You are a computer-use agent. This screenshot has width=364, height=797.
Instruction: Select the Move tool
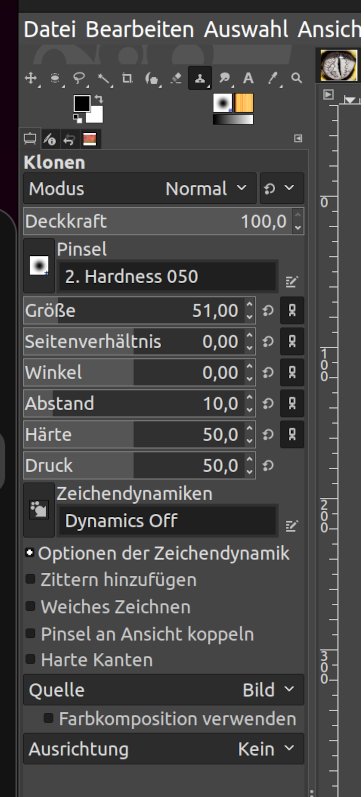coord(31,78)
